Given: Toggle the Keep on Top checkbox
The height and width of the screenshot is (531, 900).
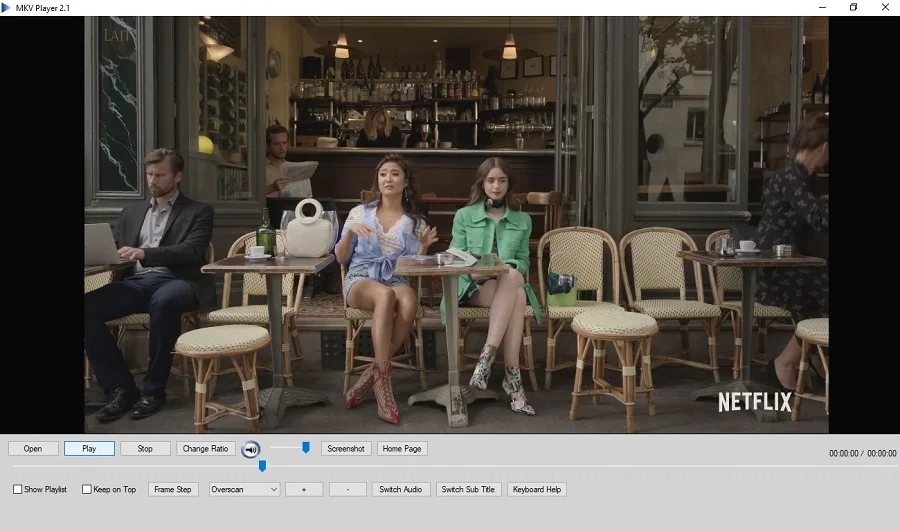Looking at the screenshot, I should tap(87, 489).
